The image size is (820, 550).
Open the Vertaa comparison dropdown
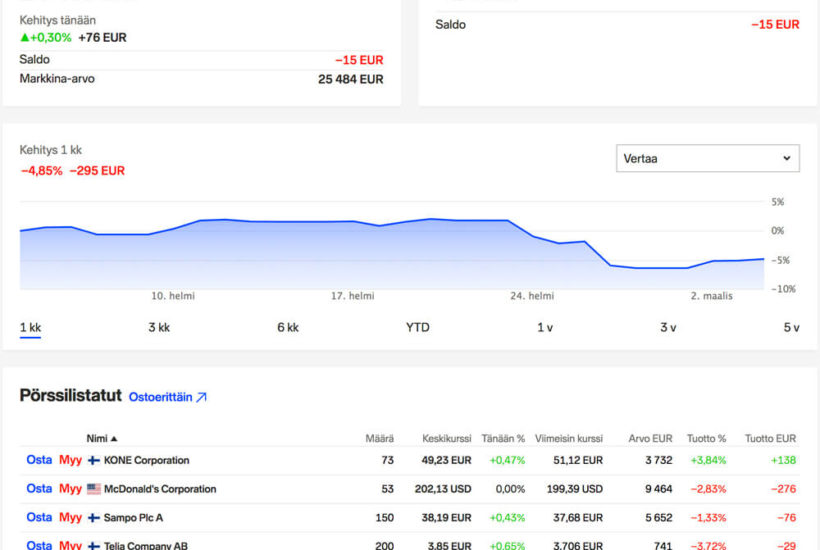[708, 158]
